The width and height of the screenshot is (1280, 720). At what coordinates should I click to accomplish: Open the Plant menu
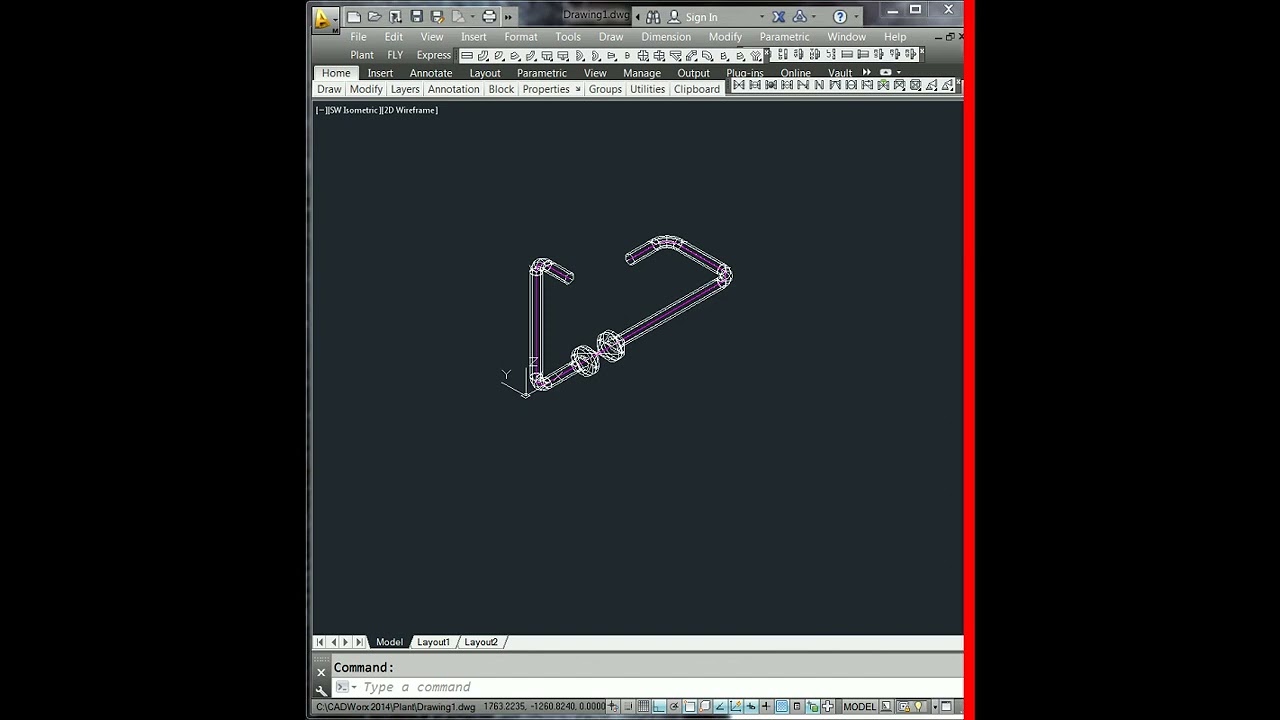(x=362, y=55)
